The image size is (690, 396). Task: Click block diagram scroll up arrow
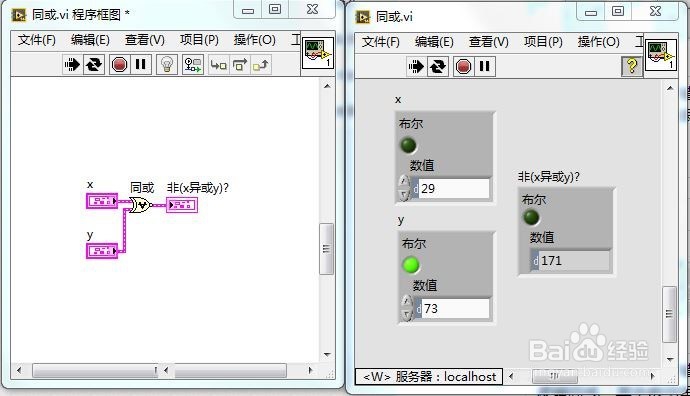coord(327,86)
